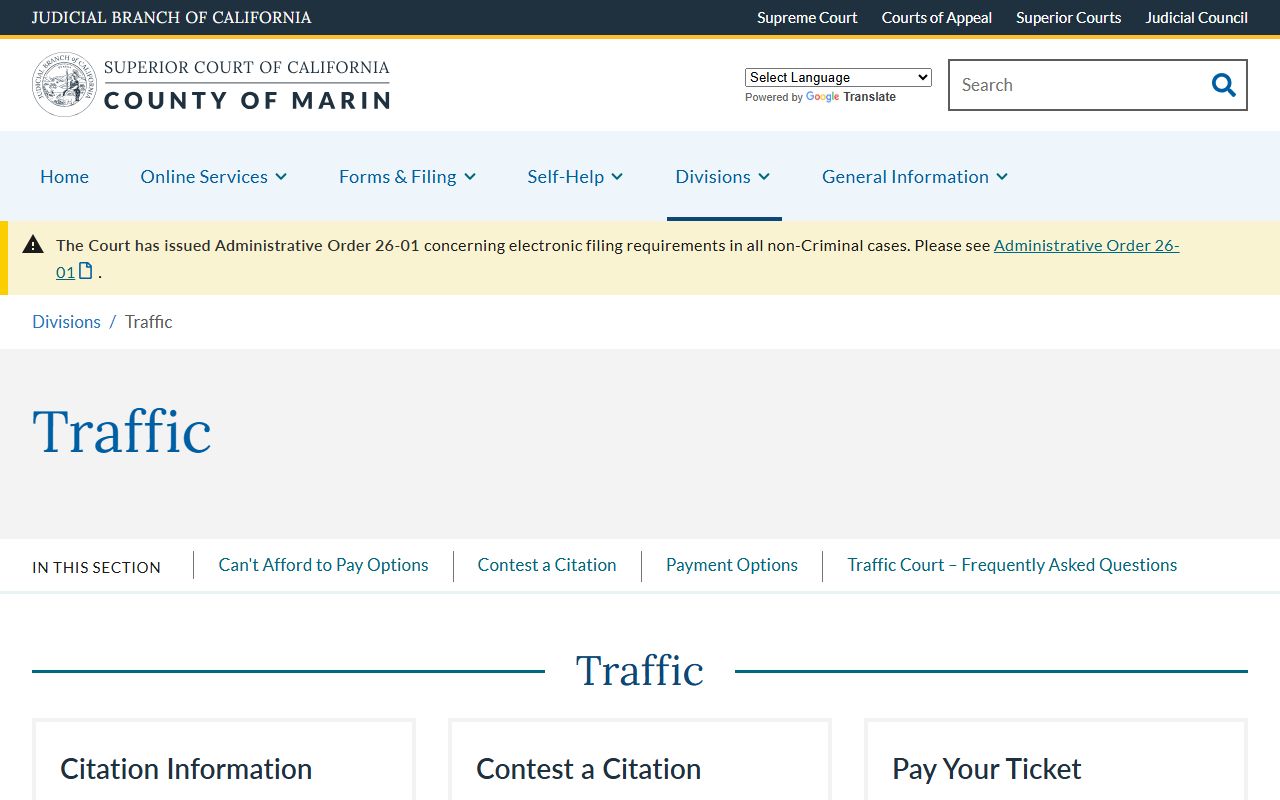The image size is (1280, 800).
Task: Open the Select Language dropdown
Action: tap(838, 77)
